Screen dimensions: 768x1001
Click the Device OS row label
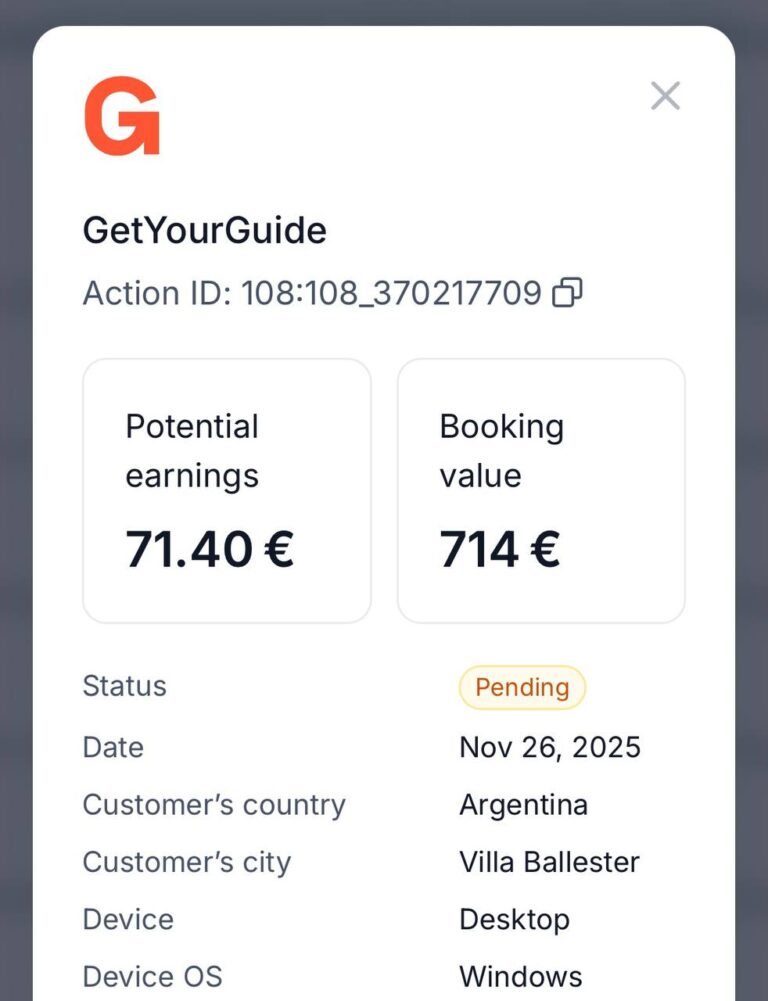(x=152, y=976)
